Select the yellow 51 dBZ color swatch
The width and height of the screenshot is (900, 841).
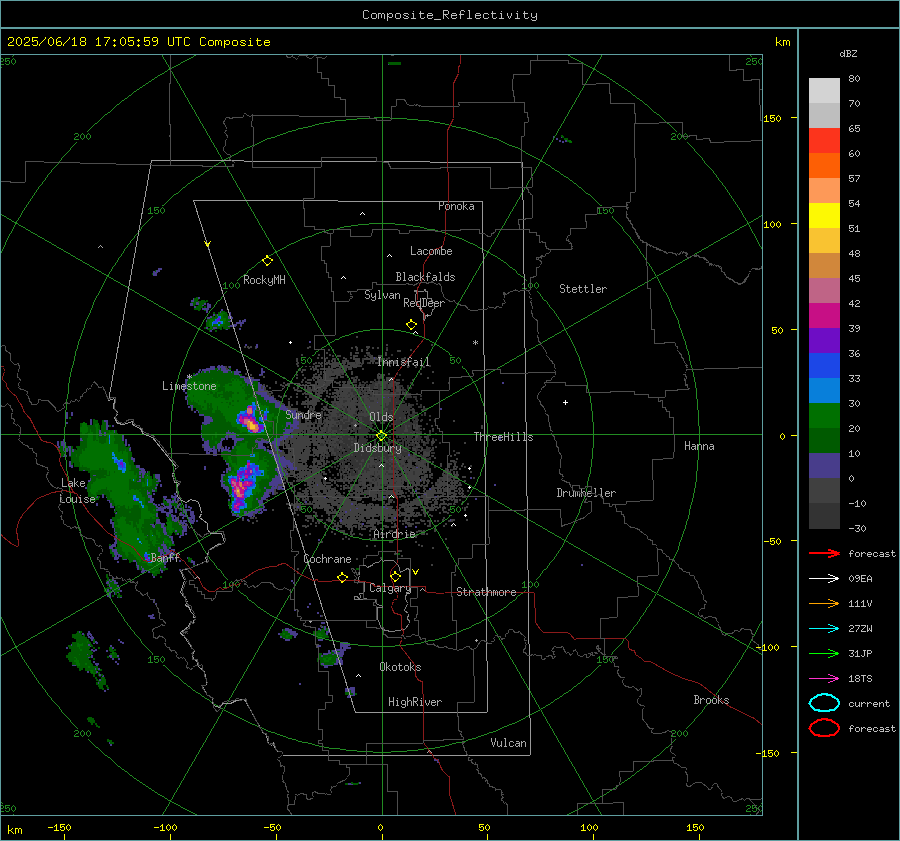(x=824, y=215)
